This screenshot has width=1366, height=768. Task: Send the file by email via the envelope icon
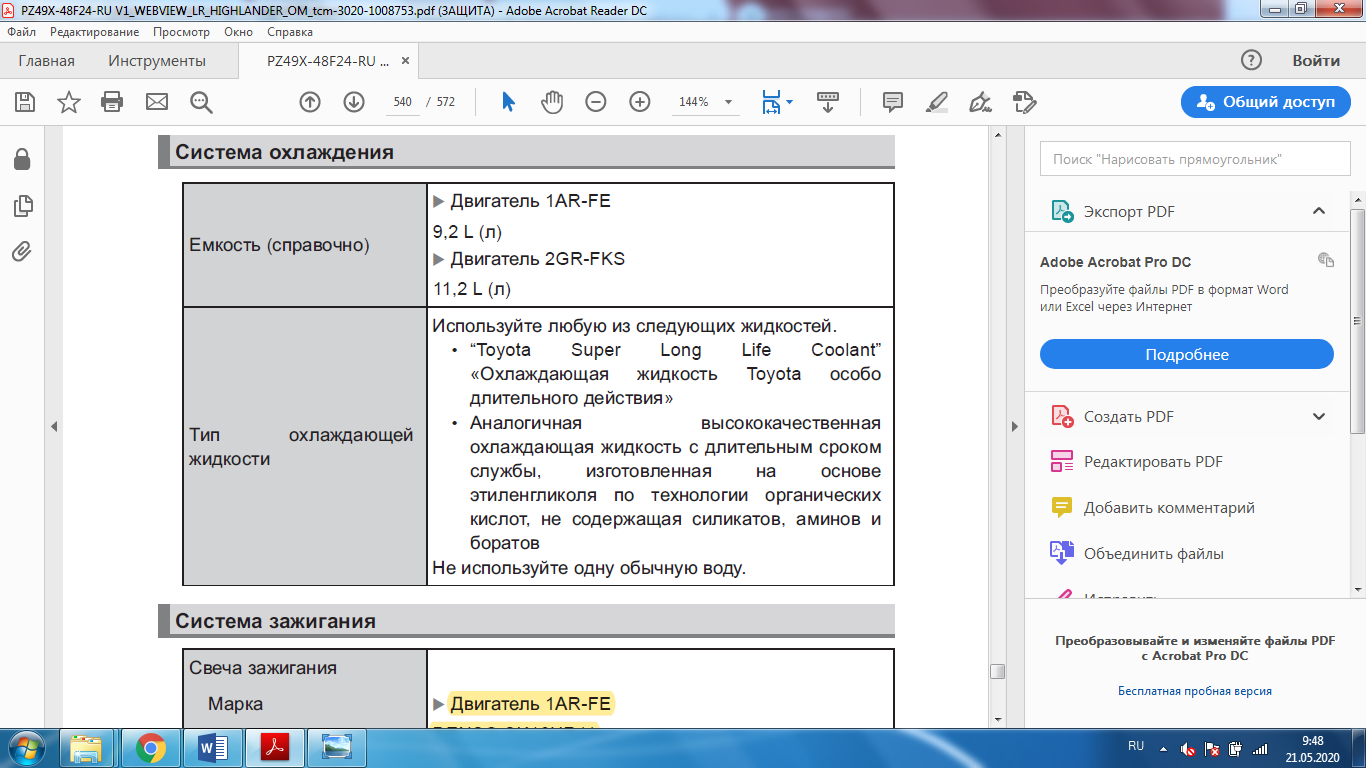click(x=157, y=102)
